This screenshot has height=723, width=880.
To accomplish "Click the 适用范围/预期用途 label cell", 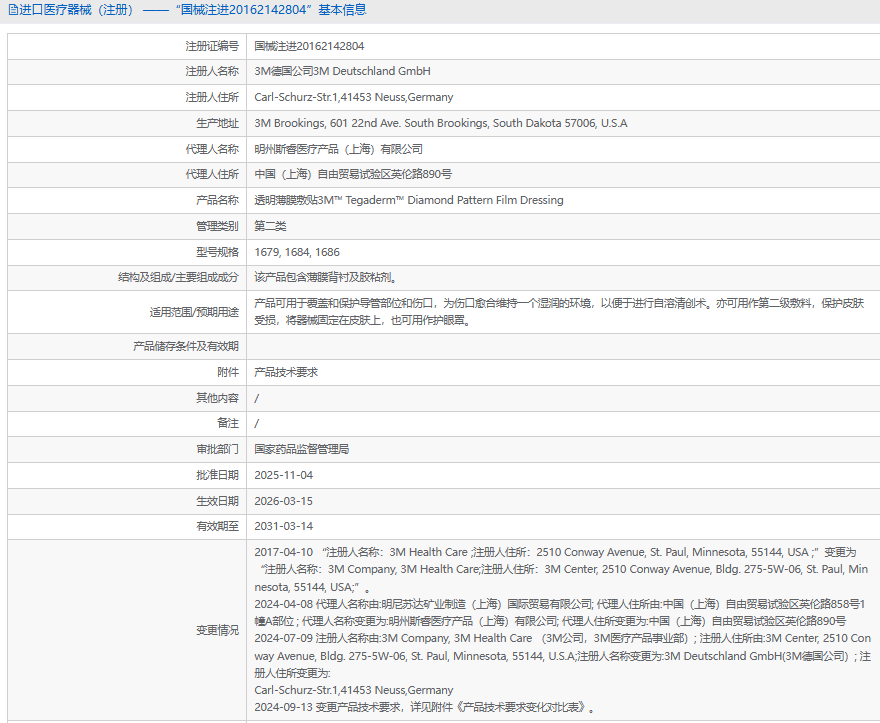I will coord(127,312).
